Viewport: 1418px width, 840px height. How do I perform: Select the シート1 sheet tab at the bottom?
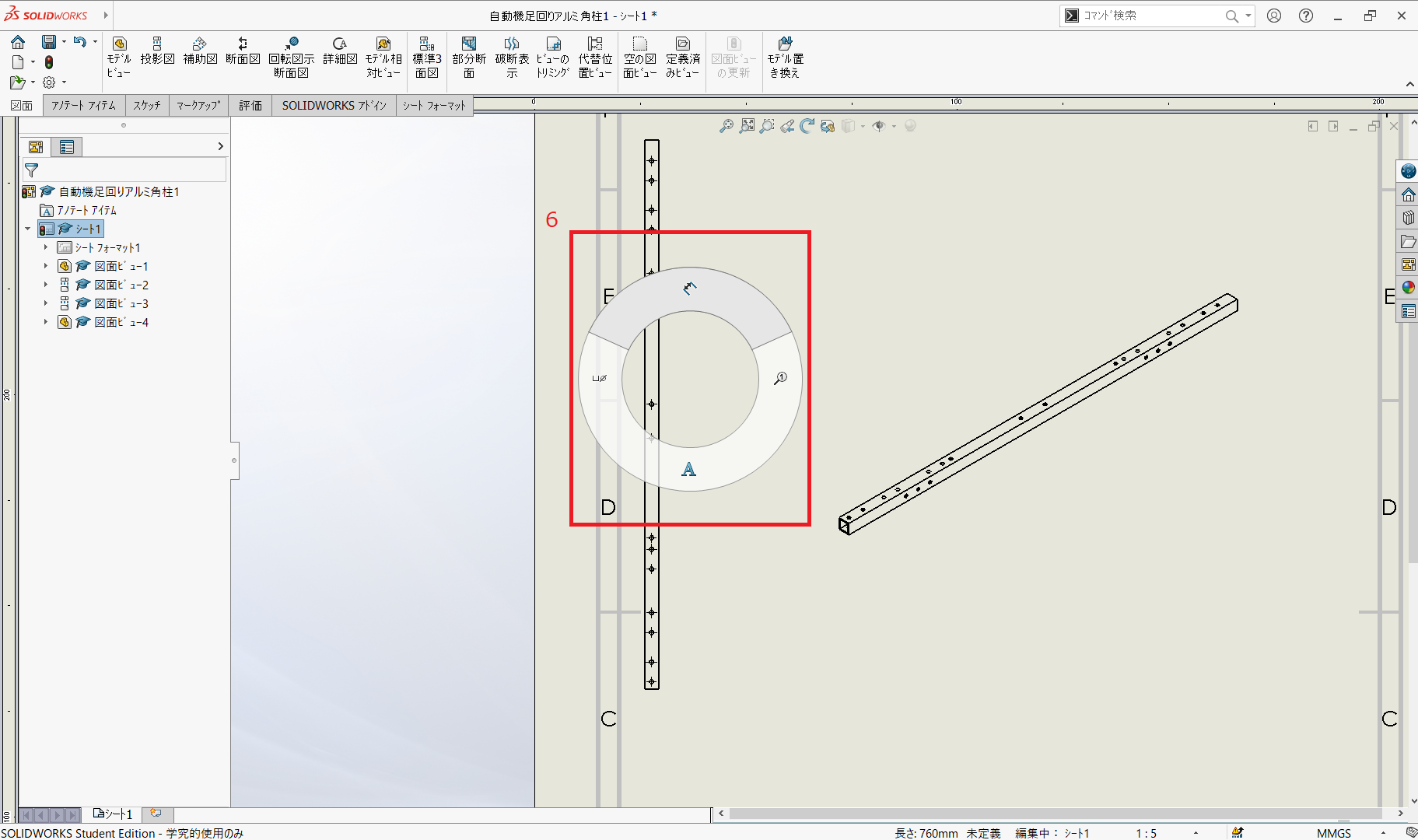coord(113,814)
